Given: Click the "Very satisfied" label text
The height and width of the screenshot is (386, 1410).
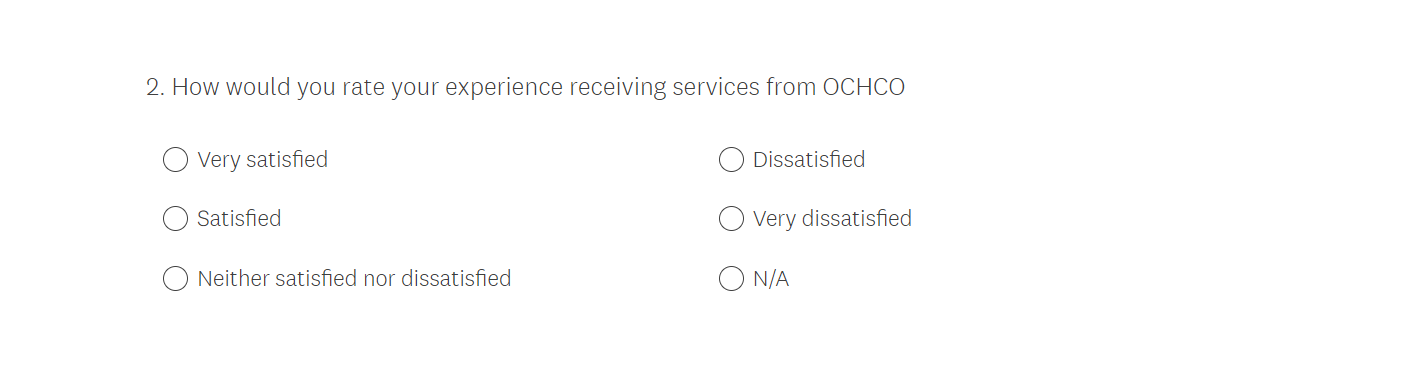Looking at the screenshot, I should (x=263, y=160).
